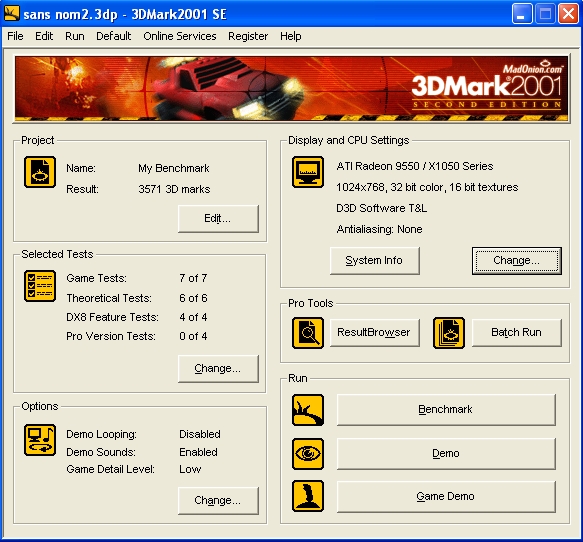The width and height of the screenshot is (583, 542).
Task: Click Change button in Options section
Action: (218, 500)
